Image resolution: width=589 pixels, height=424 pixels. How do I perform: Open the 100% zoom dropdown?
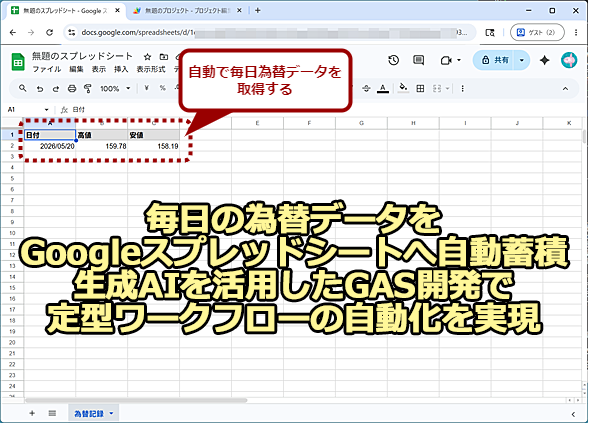(115, 89)
